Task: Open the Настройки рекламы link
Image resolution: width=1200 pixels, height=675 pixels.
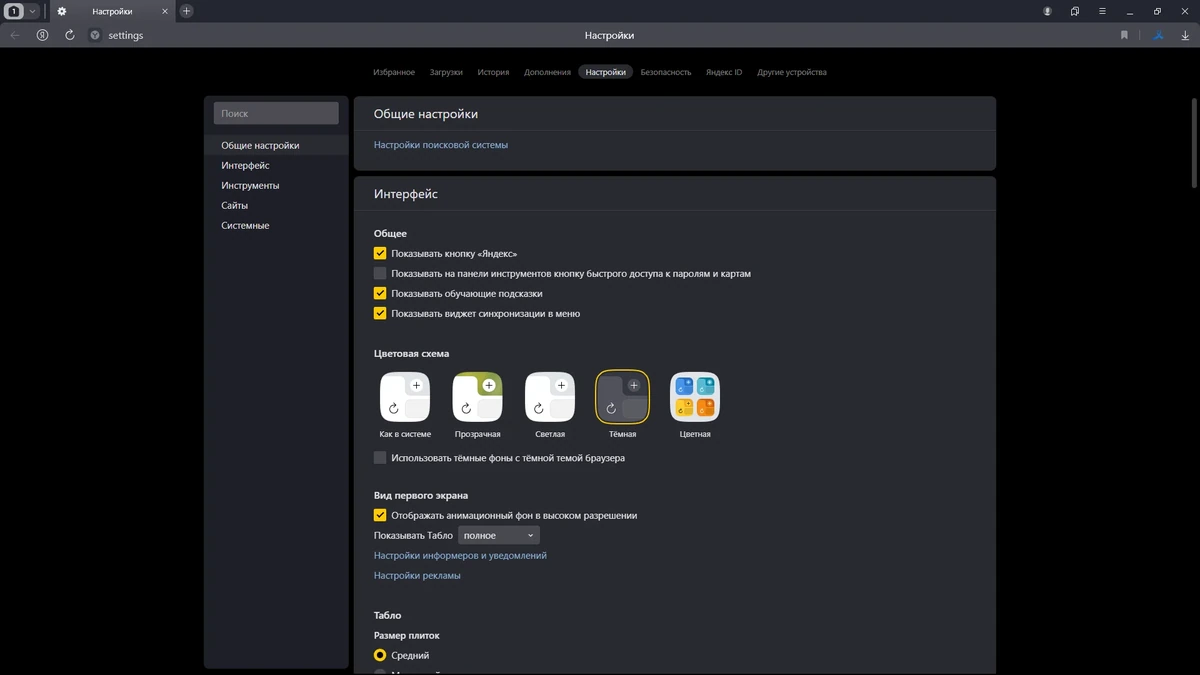Action: [x=417, y=575]
